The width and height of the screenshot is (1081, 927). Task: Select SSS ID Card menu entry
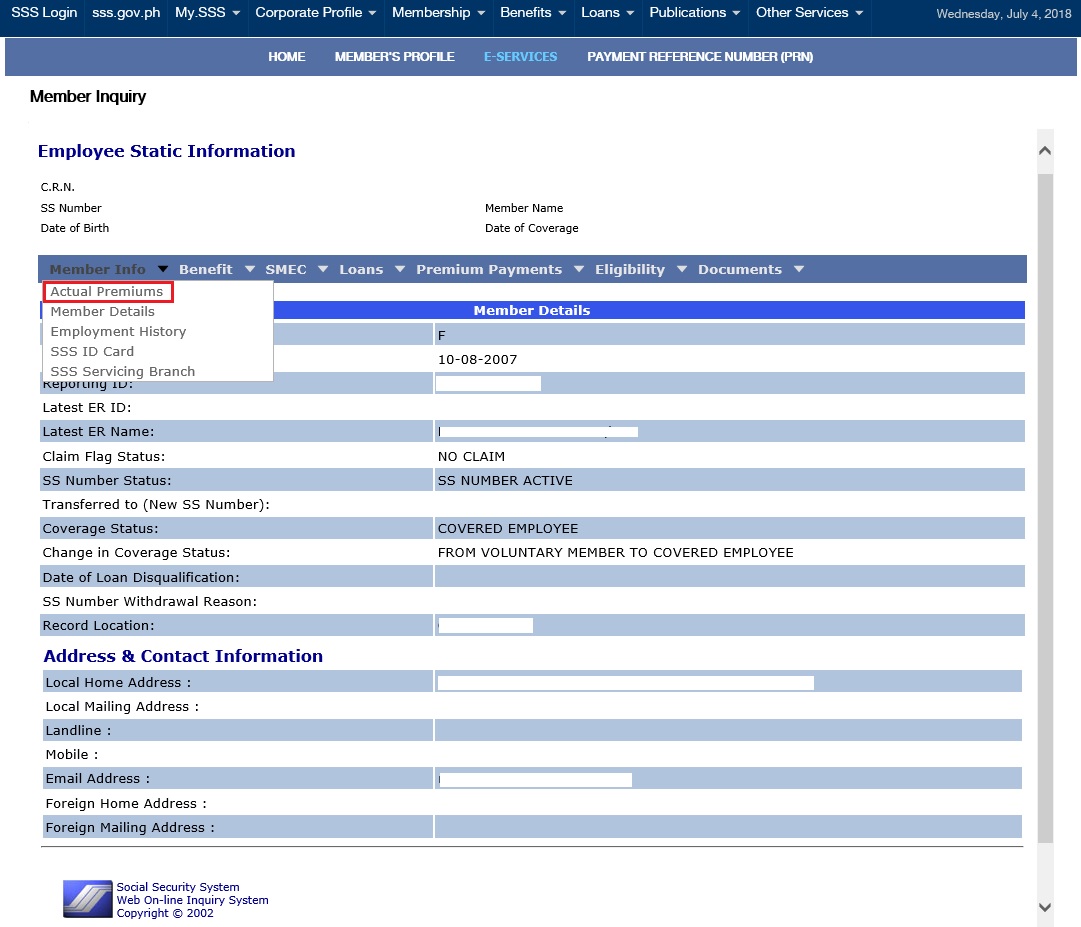(x=91, y=351)
